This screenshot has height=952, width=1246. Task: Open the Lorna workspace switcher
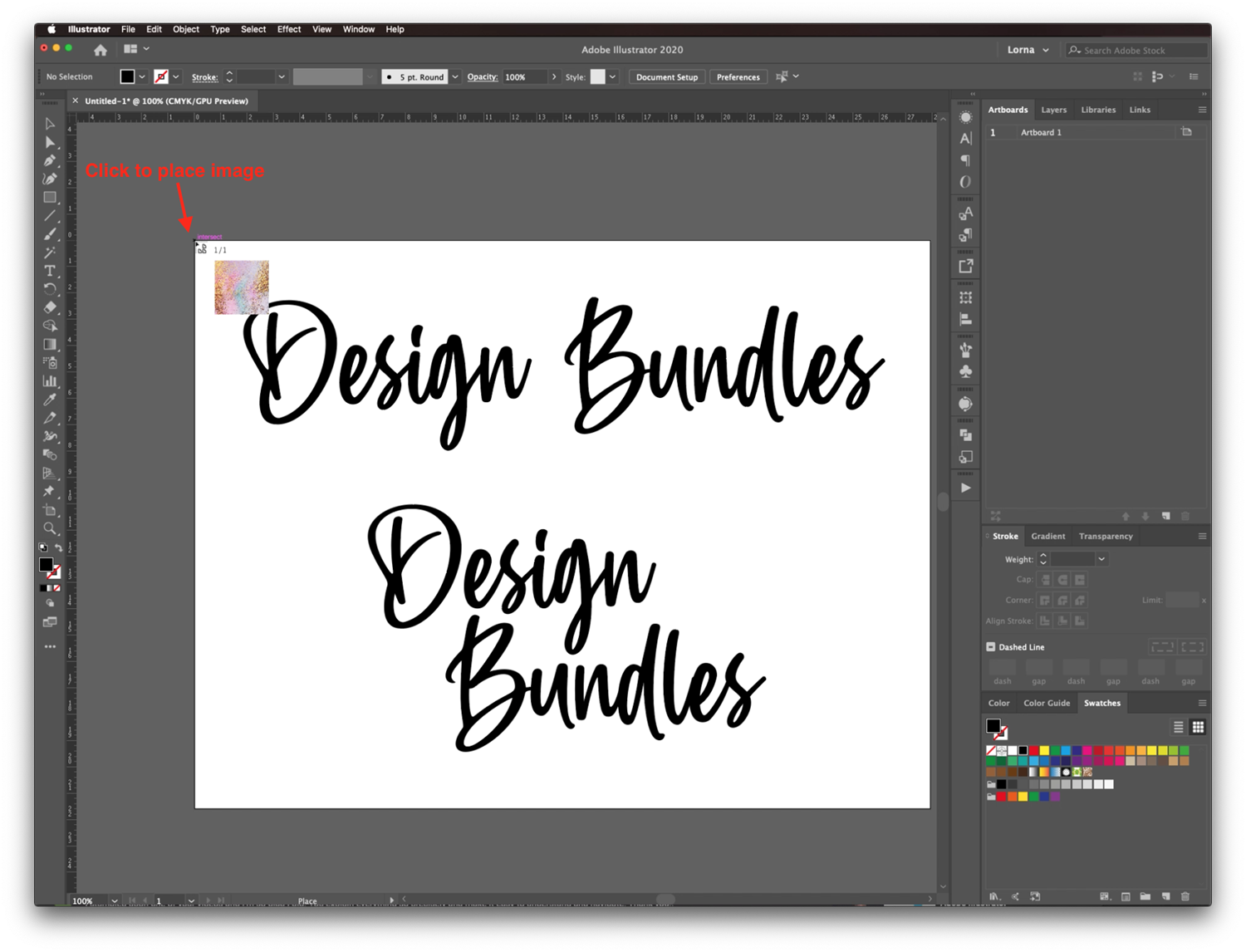click(x=1028, y=50)
